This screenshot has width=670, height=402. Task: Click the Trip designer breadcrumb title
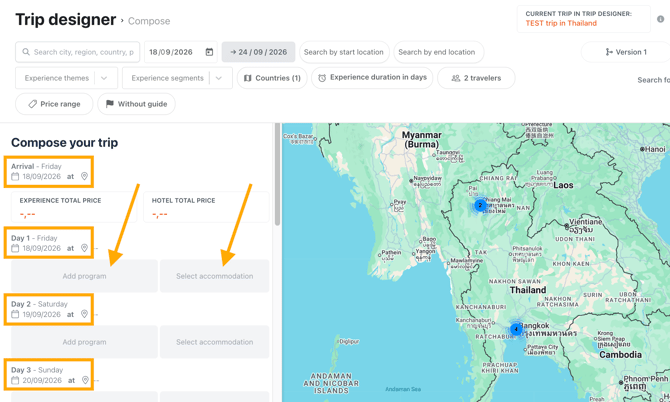tap(66, 20)
